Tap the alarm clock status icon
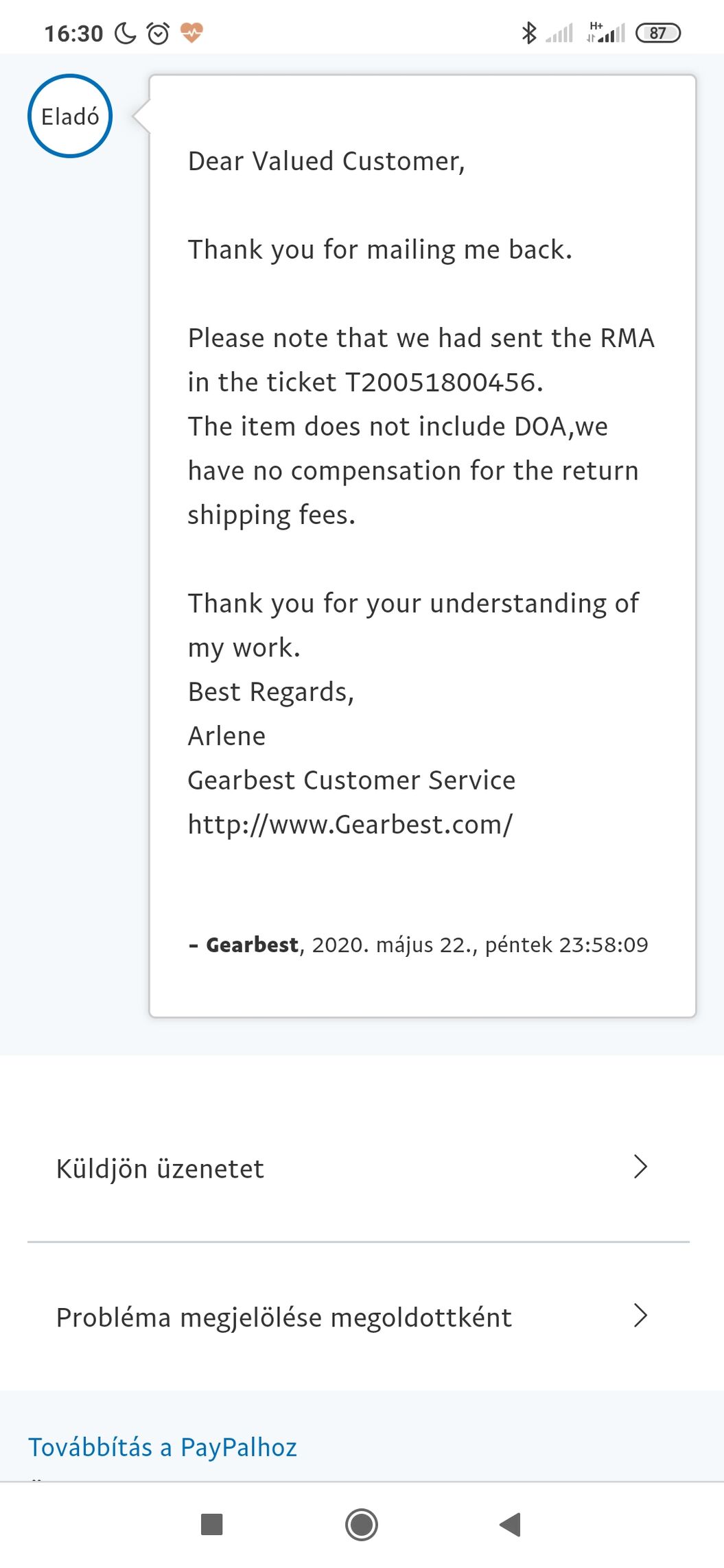This screenshot has height=1568, width=724. pyautogui.click(x=159, y=33)
